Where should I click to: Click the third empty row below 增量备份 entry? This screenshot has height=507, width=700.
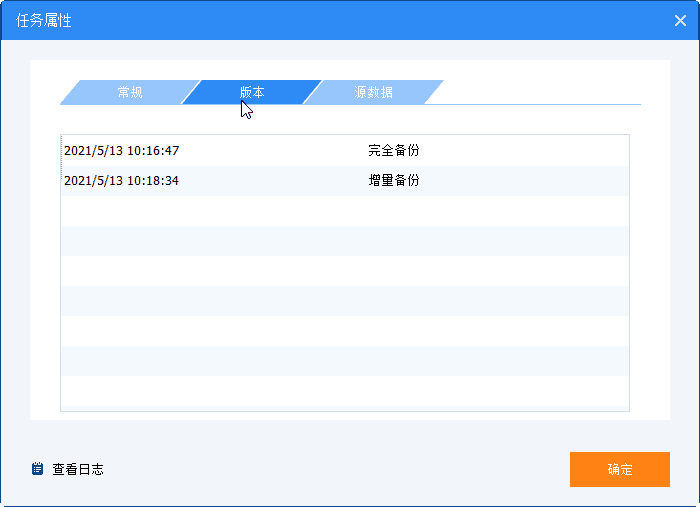[x=345, y=270]
